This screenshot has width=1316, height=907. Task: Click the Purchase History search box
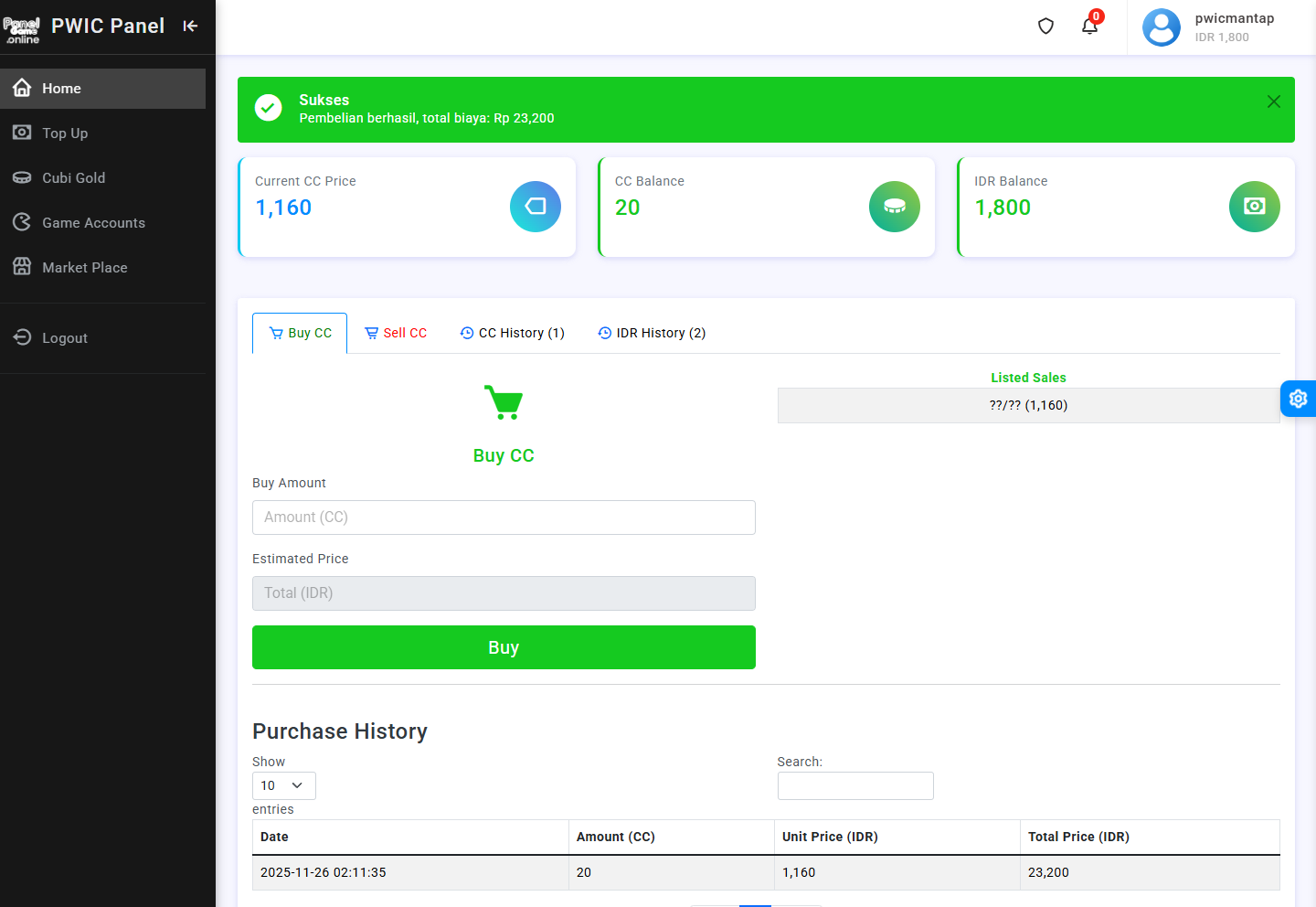tap(854, 785)
